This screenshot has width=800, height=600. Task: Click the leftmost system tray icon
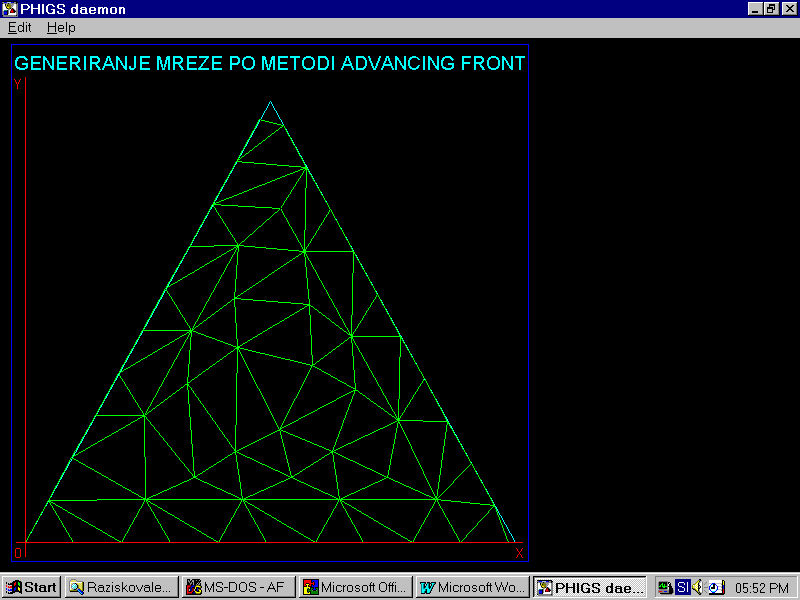coord(665,587)
